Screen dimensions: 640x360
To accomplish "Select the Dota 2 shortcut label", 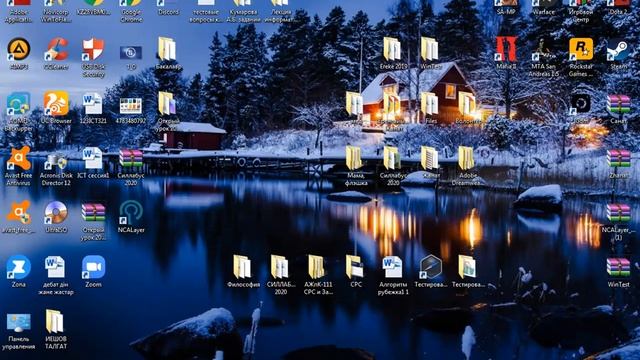I will pos(618,12).
